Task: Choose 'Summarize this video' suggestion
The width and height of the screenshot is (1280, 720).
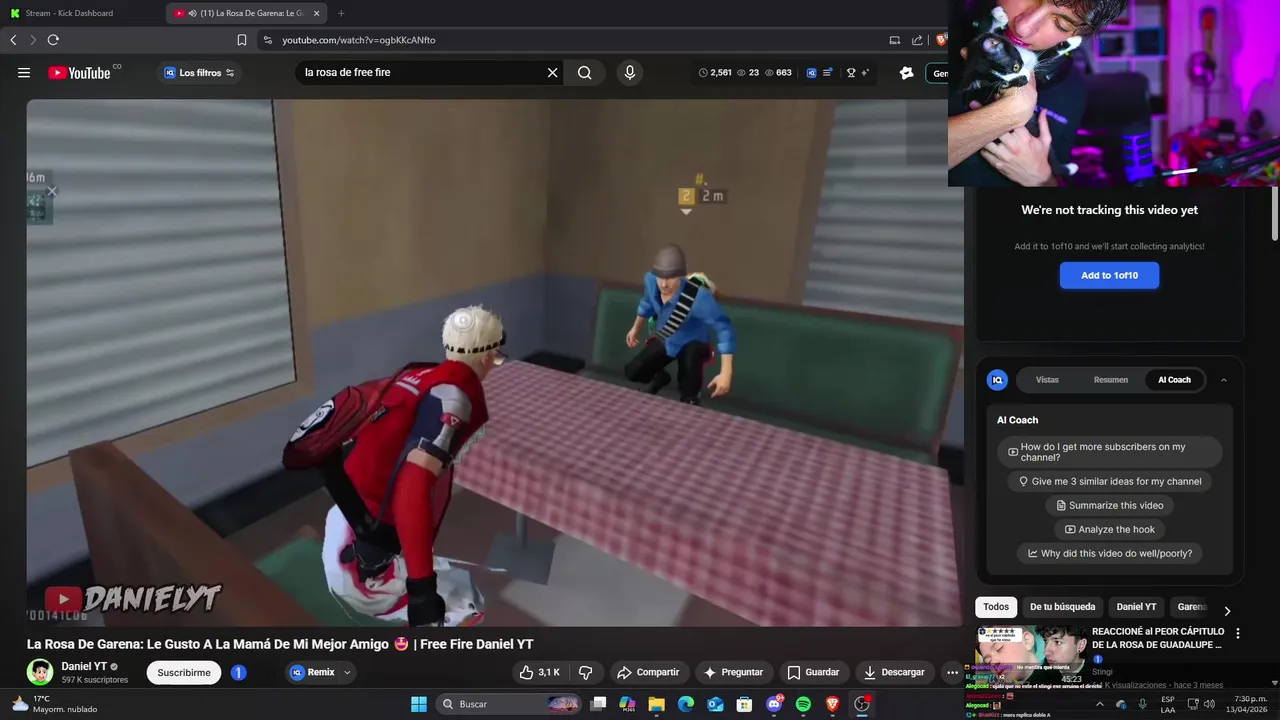Action: pos(1109,505)
